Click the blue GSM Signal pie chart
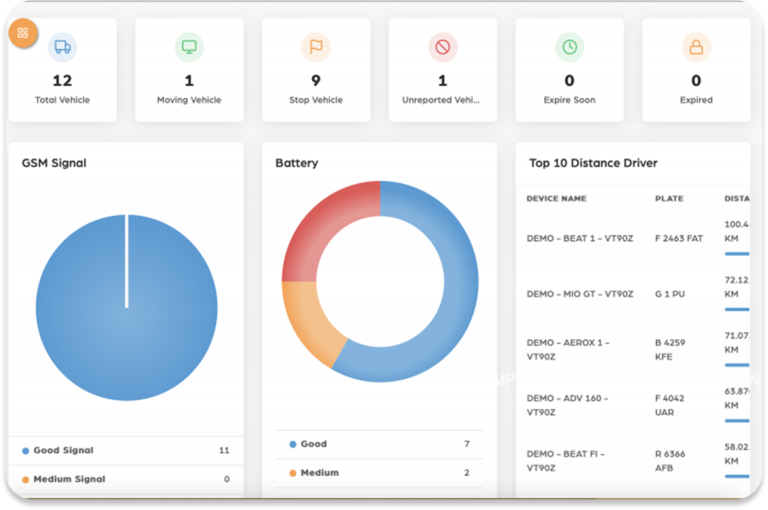Viewport: 768px width, 510px height. pos(126,308)
